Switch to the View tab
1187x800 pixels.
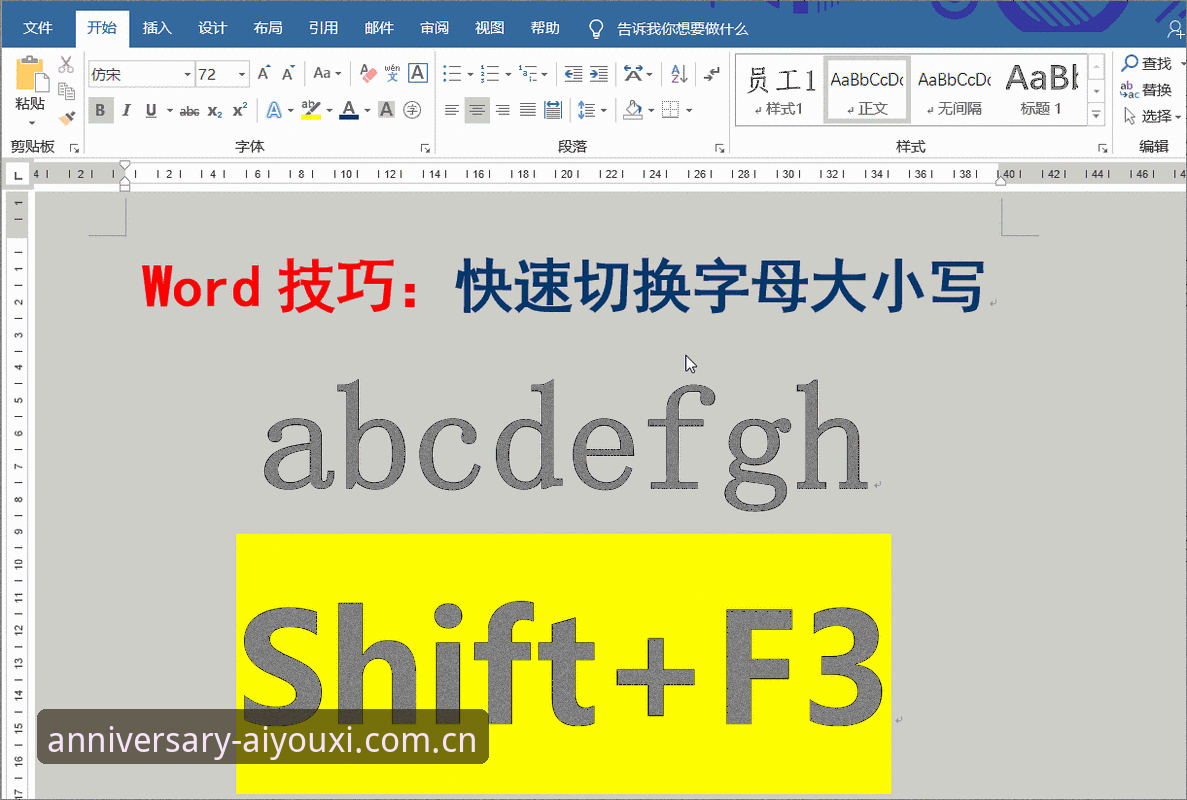click(489, 28)
